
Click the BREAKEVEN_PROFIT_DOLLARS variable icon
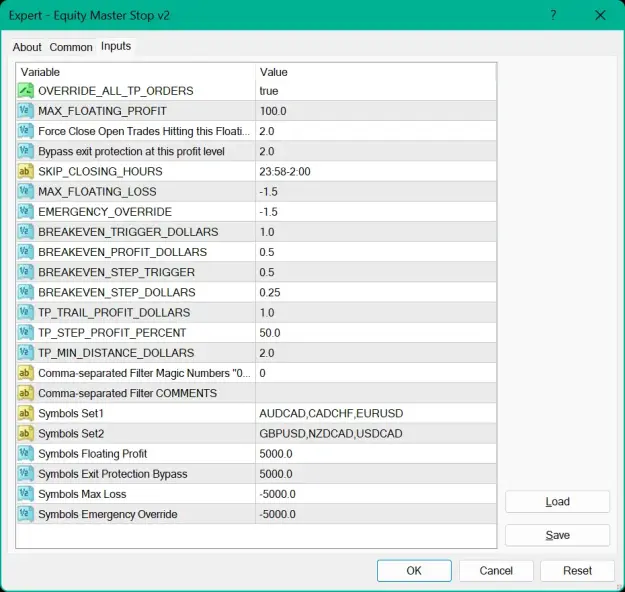pyautogui.click(x=26, y=252)
